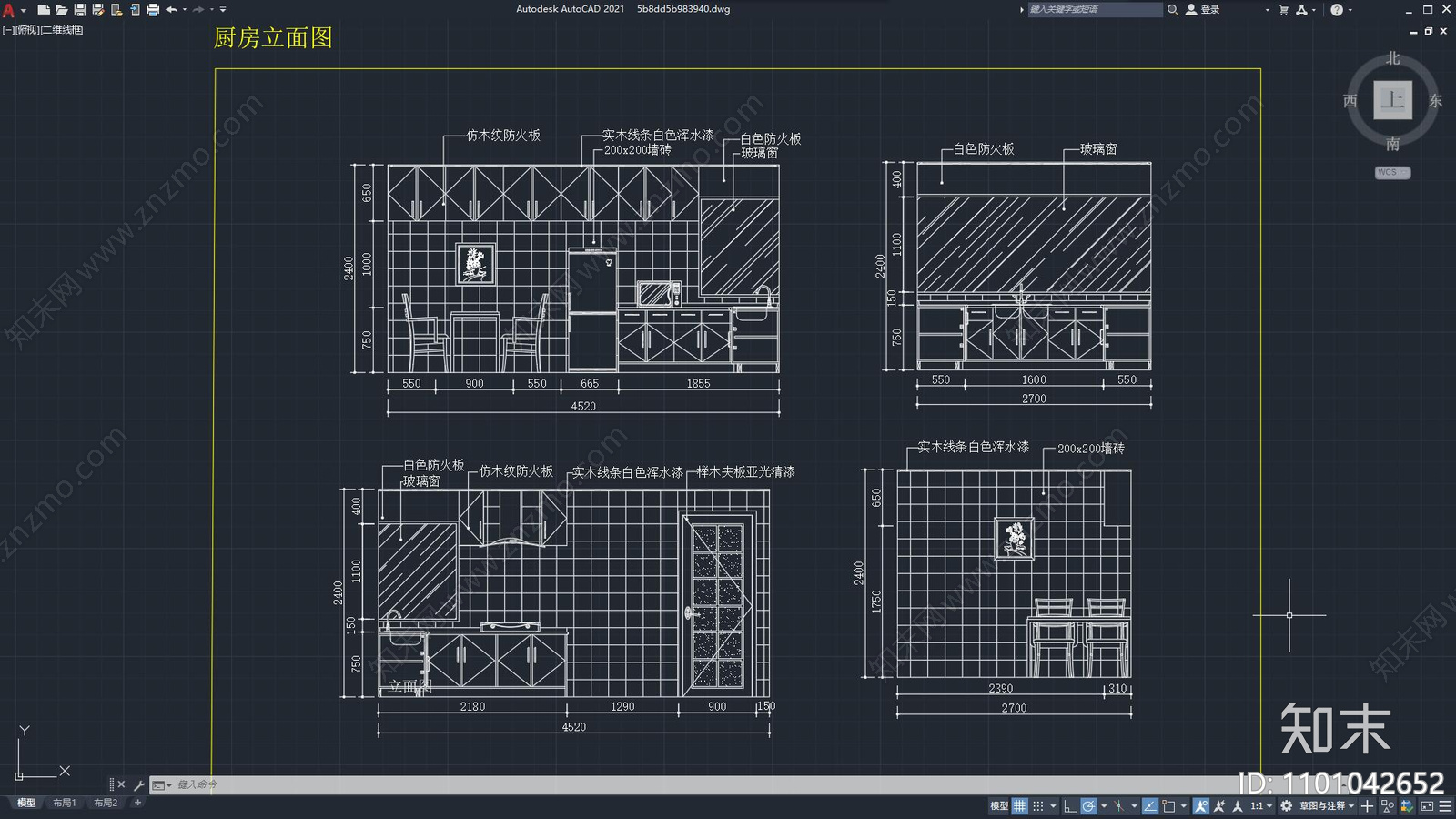Screen dimensions: 1456x819
Task: Switch to the 布局2 layout tab
Action: 106,803
